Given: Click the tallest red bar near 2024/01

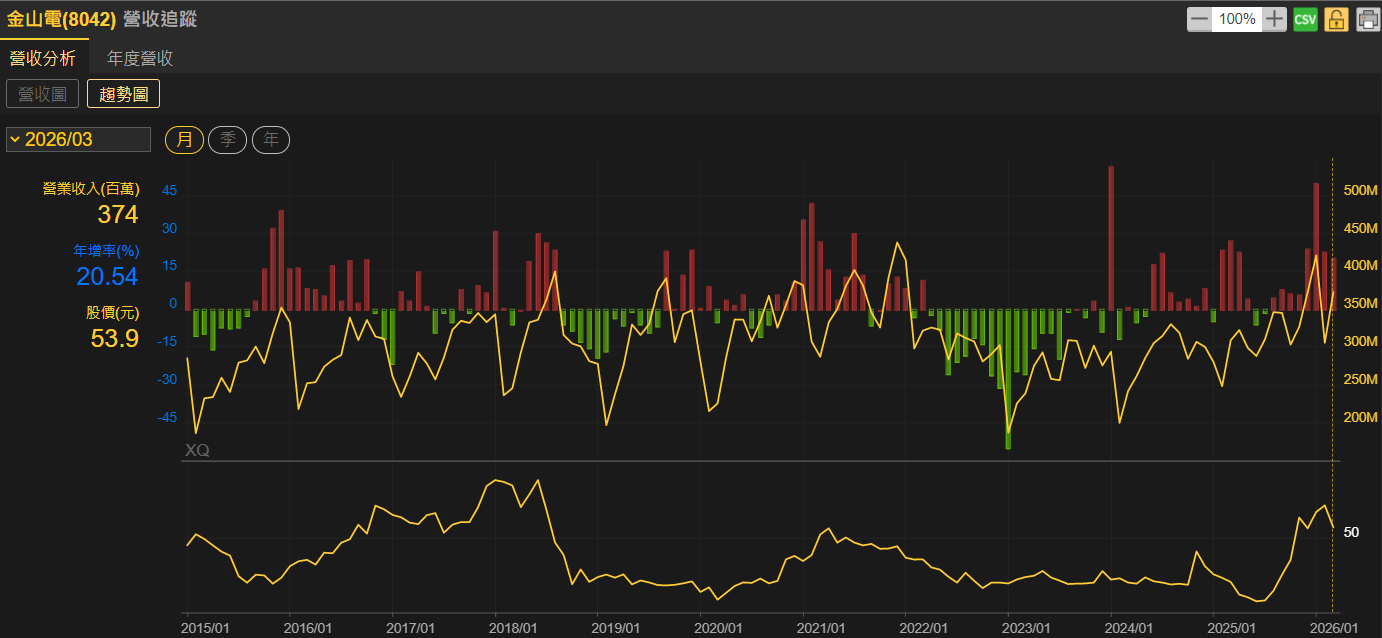Looking at the screenshot, I should (1111, 238).
